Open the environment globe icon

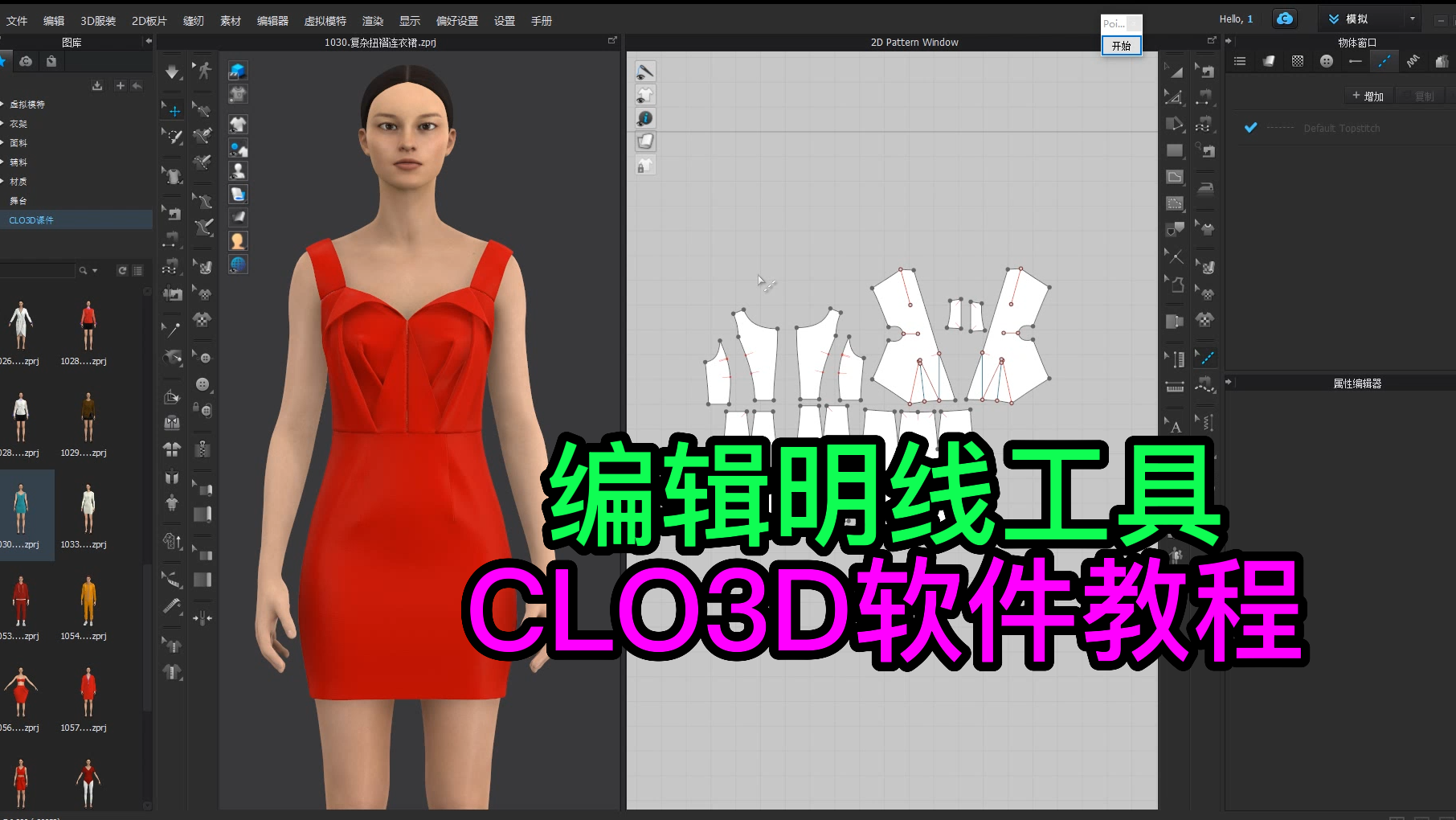coord(238,264)
